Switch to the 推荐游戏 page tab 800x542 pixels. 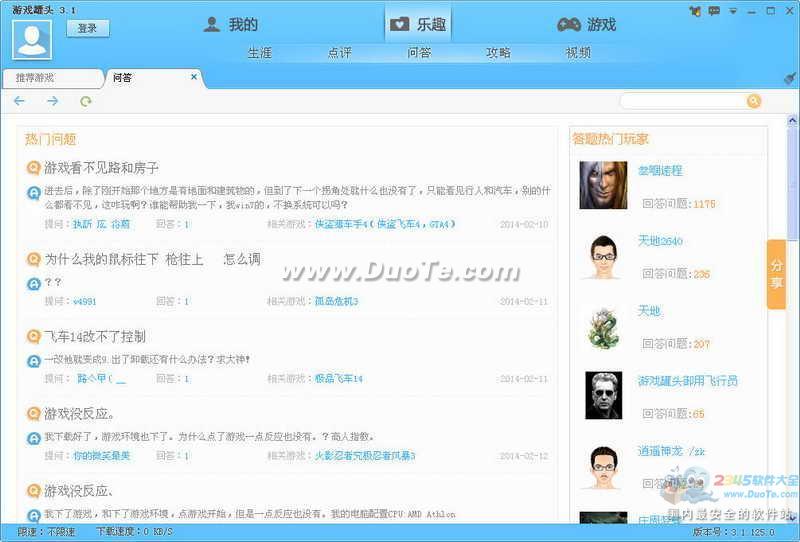[x=51, y=78]
